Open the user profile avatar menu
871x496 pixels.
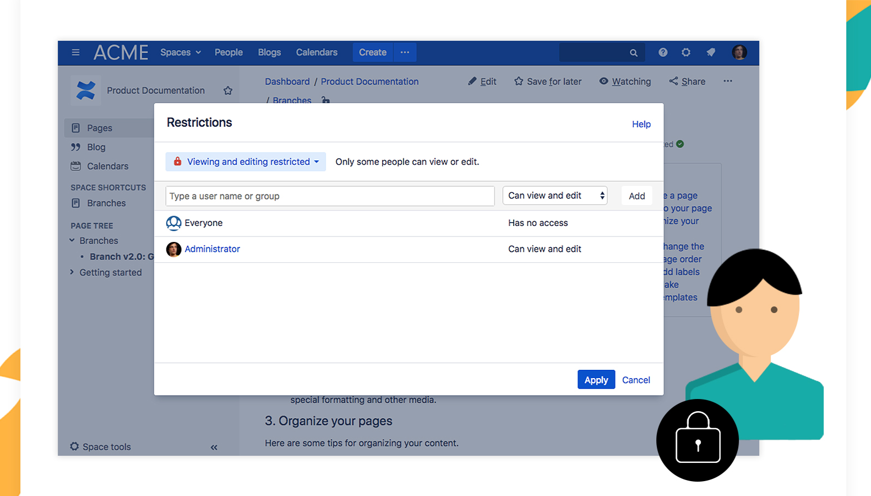pyautogui.click(x=739, y=52)
